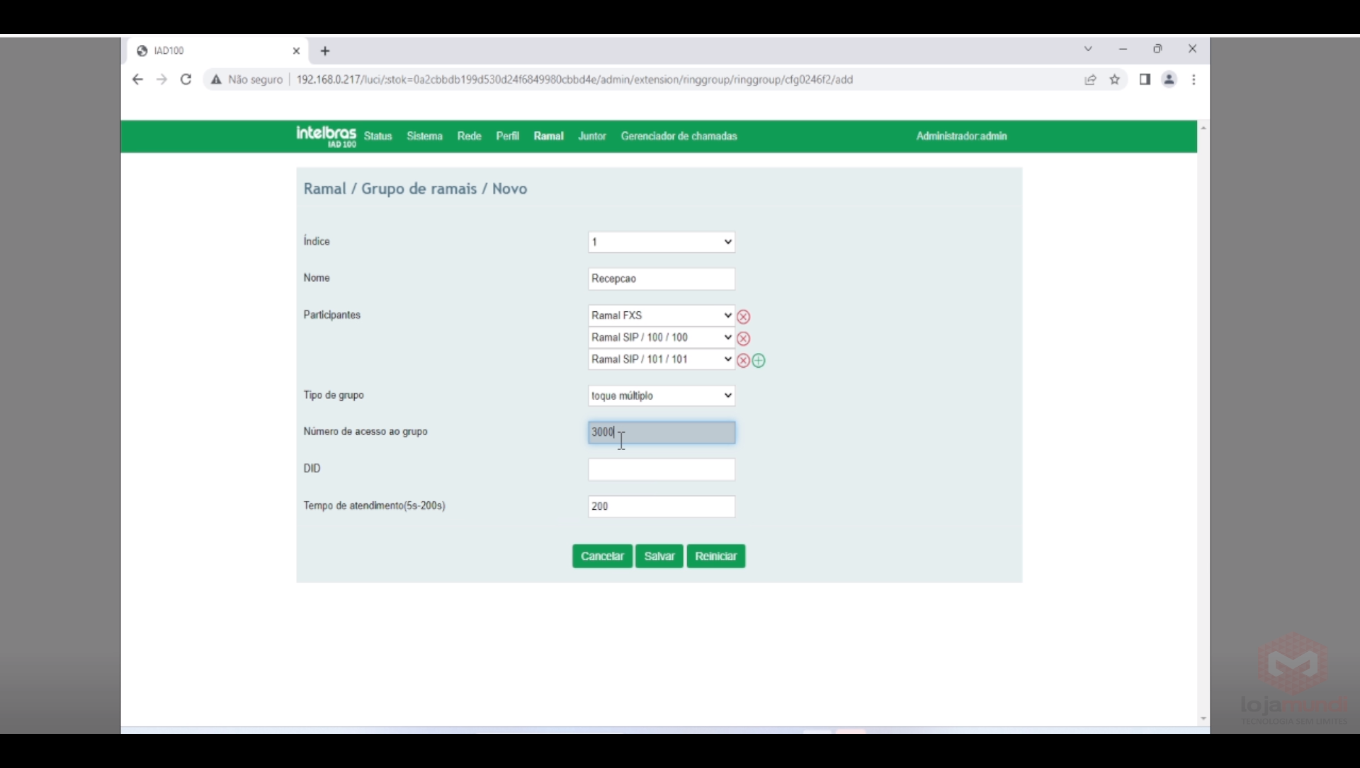Go back in browser history
Image resolution: width=1360 pixels, height=768 pixels.
tap(138, 79)
